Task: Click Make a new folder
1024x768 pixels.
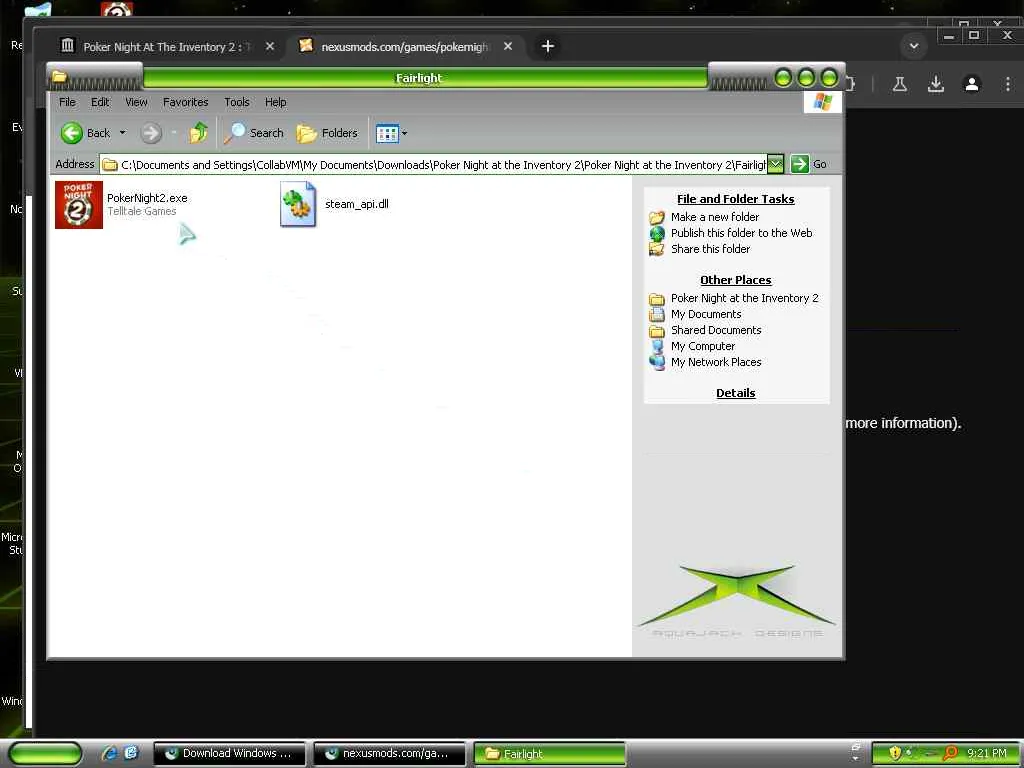Action: [x=714, y=217]
